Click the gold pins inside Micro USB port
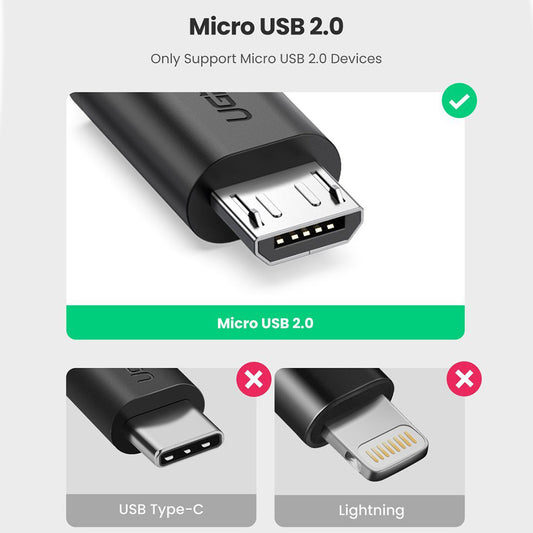This screenshot has height=533, width=533. [x=305, y=233]
